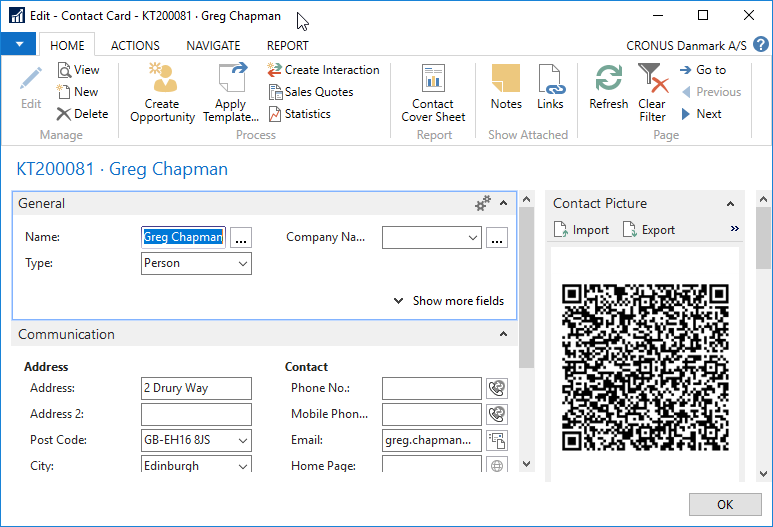Click the General FastTab customize gears icon

pos(483,203)
